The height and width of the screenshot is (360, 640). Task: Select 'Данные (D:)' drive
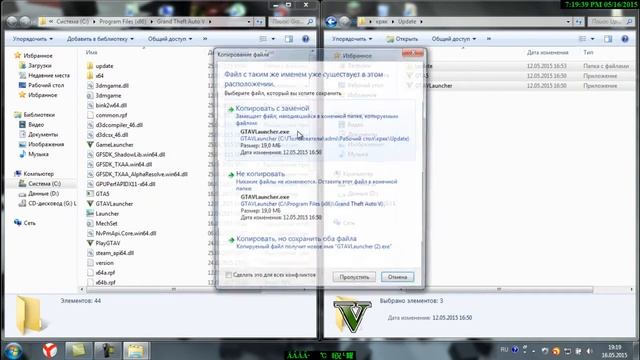coord(43,193)
